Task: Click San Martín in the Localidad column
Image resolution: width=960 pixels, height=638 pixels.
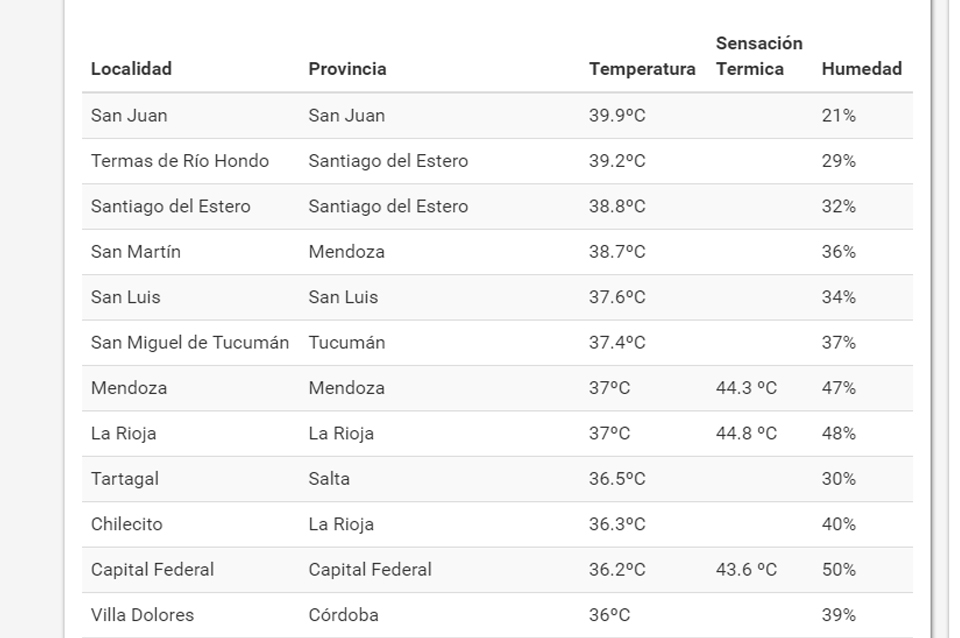Action: pos(136,252)
